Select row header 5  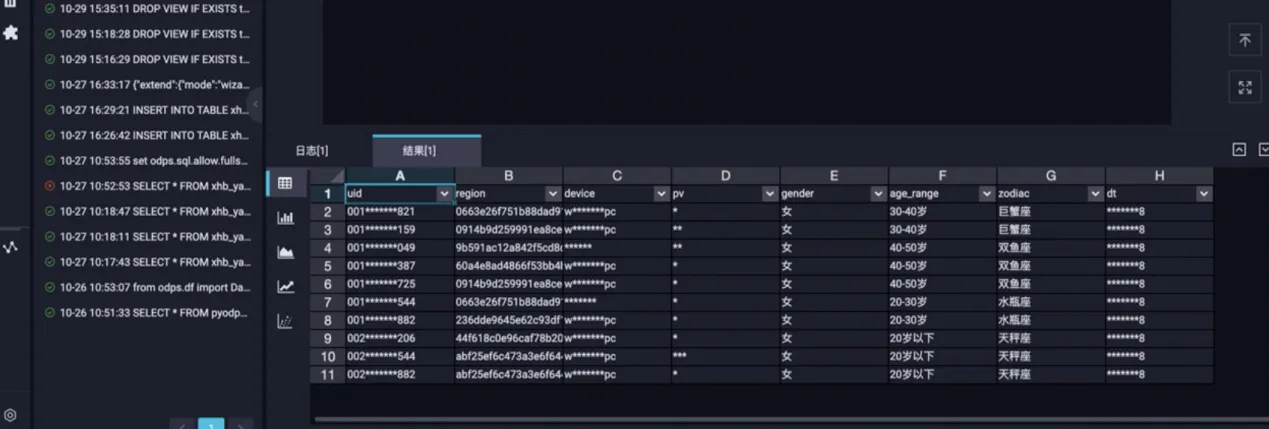(x=327, y=266)
